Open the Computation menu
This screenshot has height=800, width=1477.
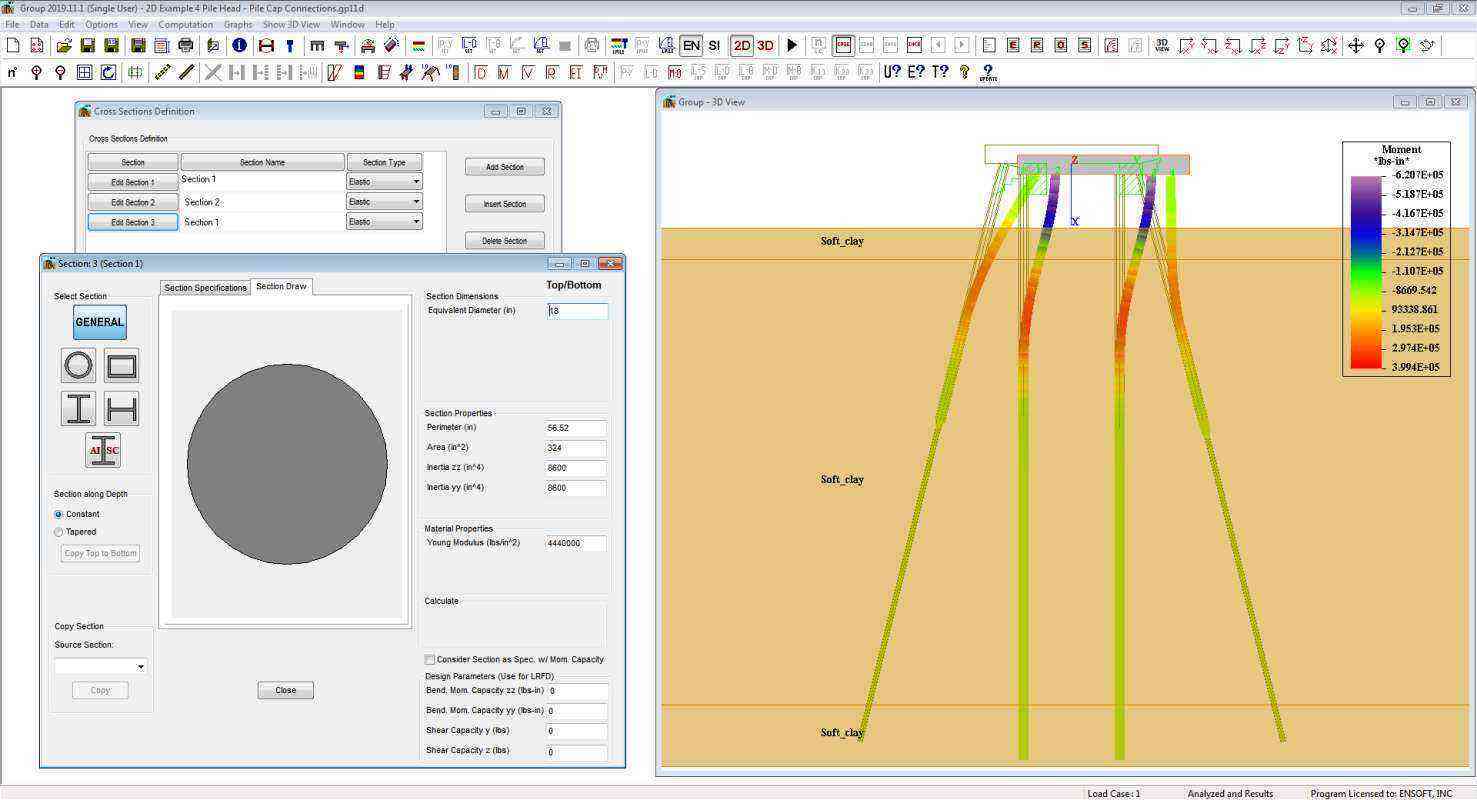tap(186, 24)
